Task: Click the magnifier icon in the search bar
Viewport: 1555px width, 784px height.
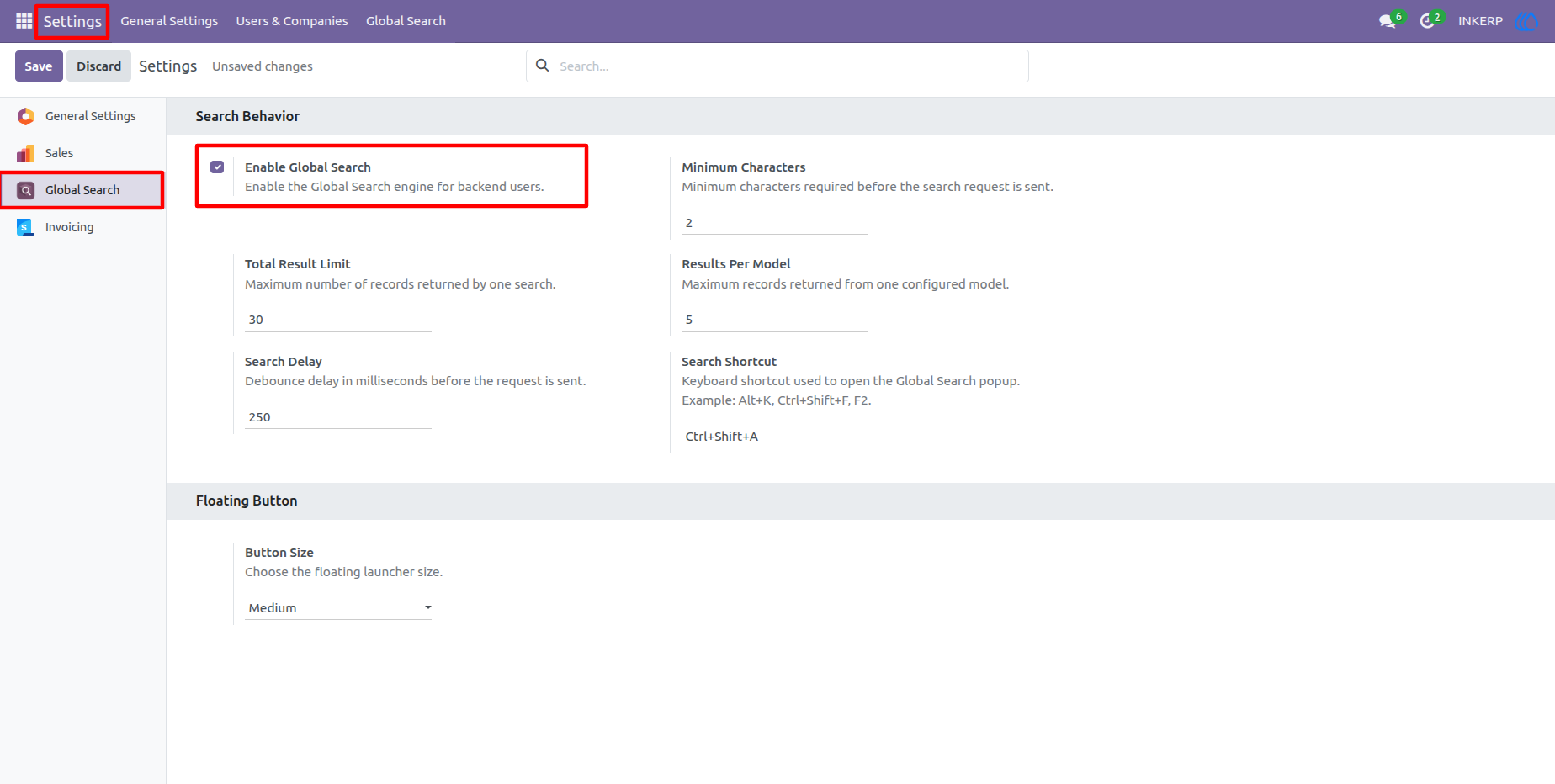Action: (543, 66)
